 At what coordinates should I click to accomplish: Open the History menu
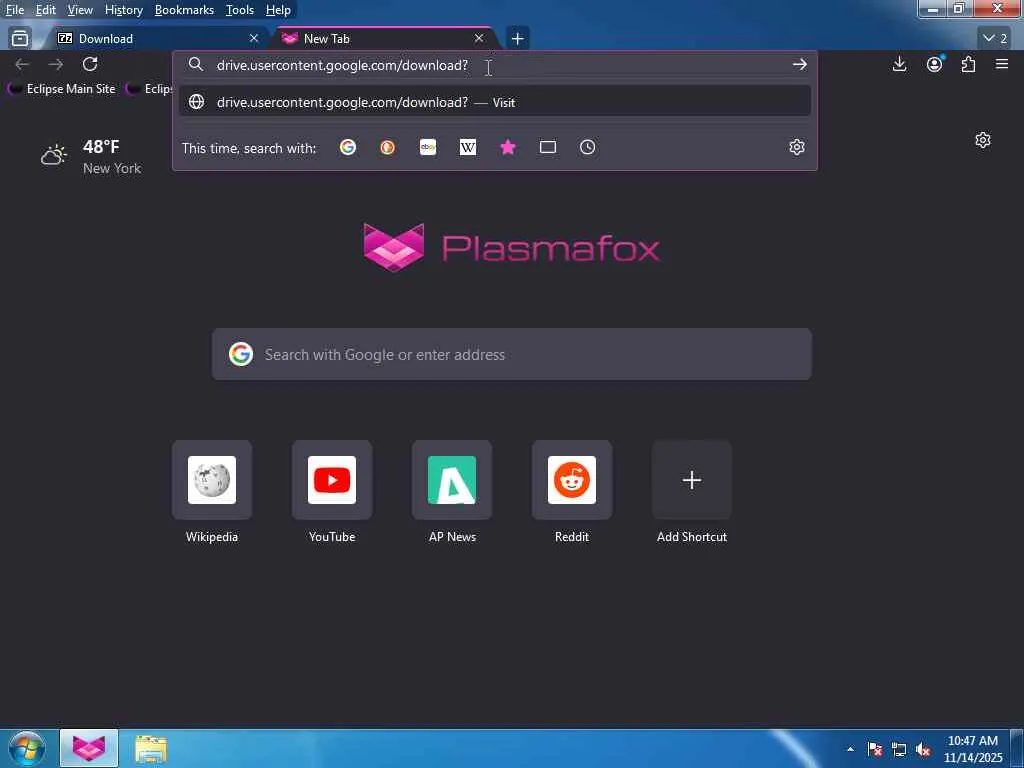click(x=123, y=10)
